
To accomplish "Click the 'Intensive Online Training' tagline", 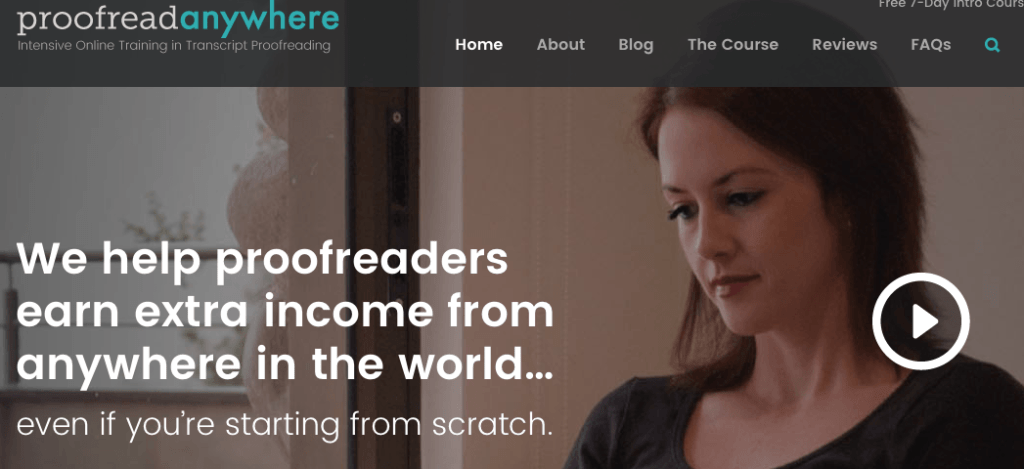I will [174, 46].
